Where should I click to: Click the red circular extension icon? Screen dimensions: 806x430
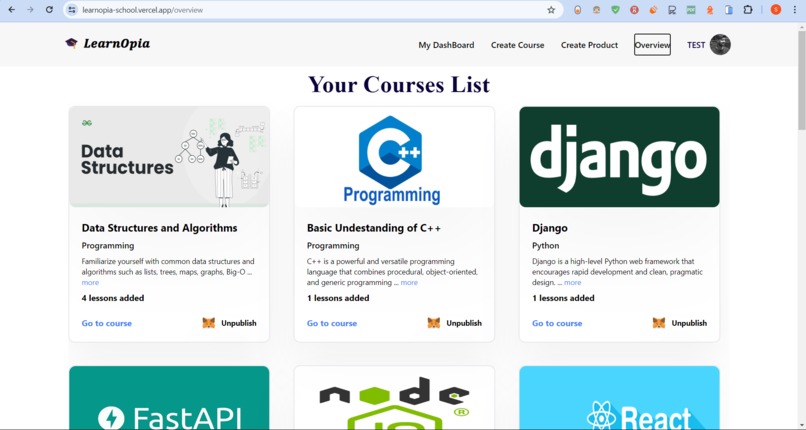pyautogui.click(x=634, y=10)
